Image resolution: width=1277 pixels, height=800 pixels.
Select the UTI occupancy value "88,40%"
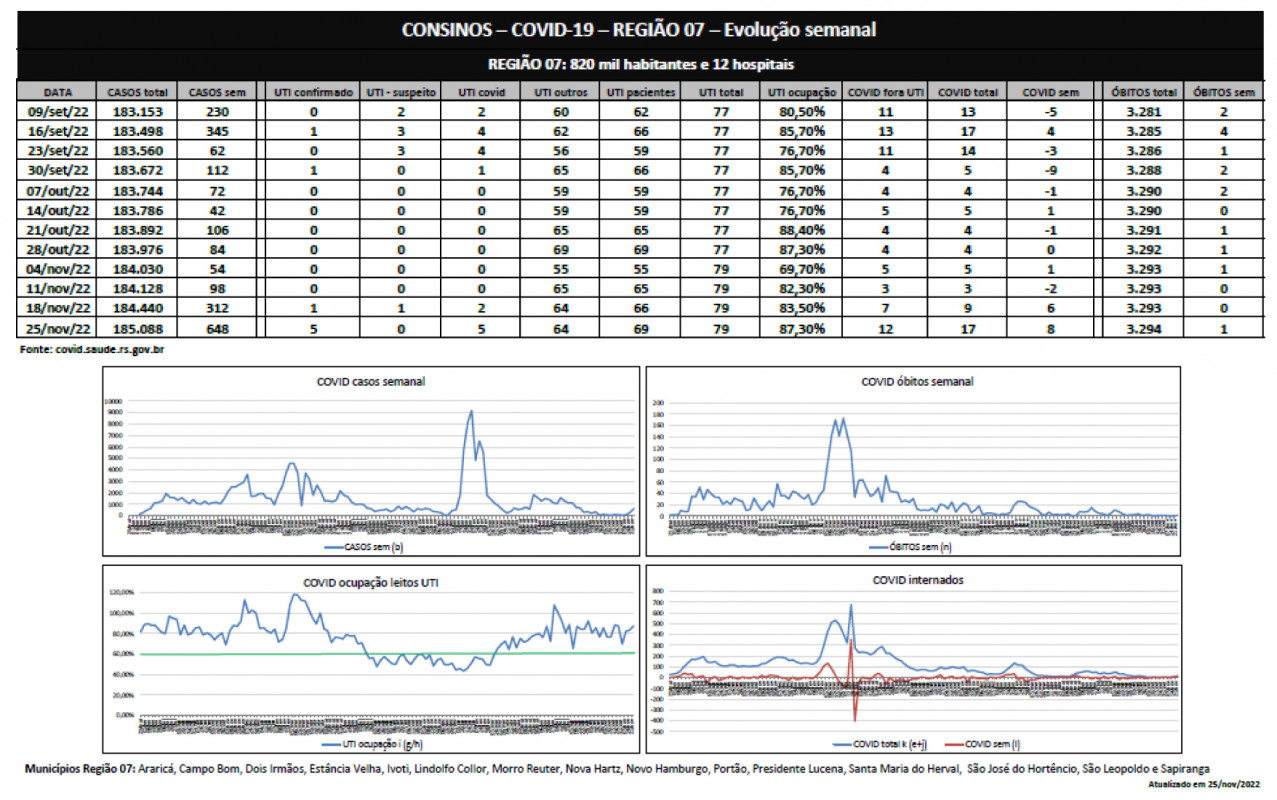coord(802,230)
